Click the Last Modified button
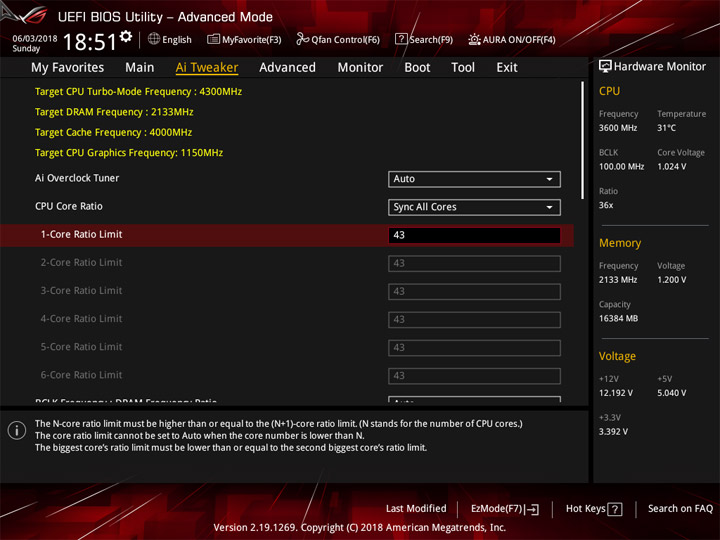Screen dimensions: 720x540 point(416,508)
